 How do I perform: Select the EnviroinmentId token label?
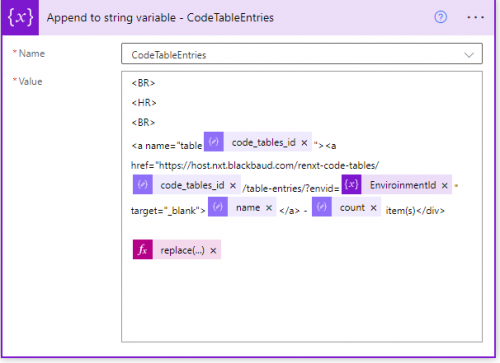click(403, 185)
